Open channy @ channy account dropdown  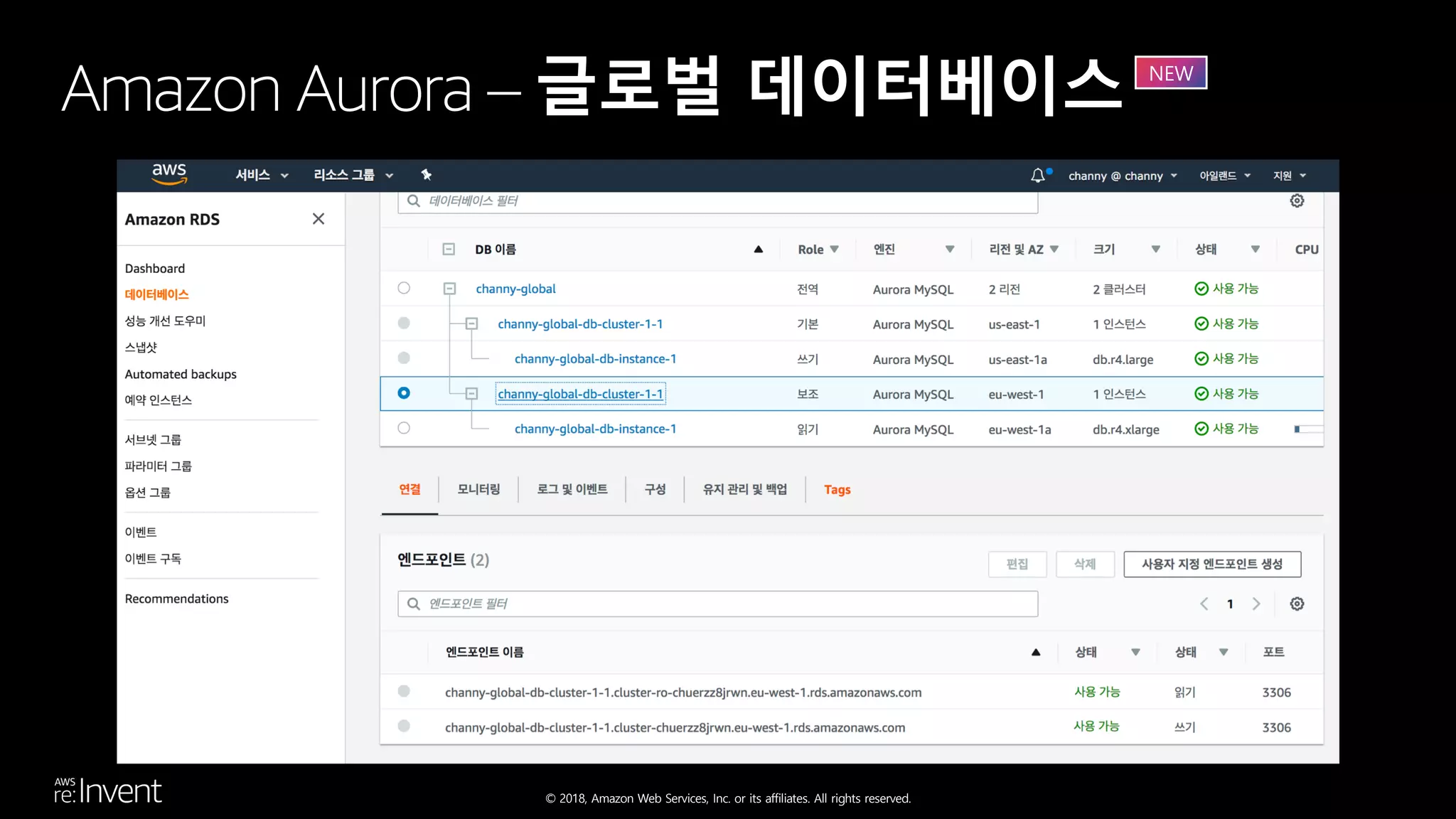[1123, 176]
